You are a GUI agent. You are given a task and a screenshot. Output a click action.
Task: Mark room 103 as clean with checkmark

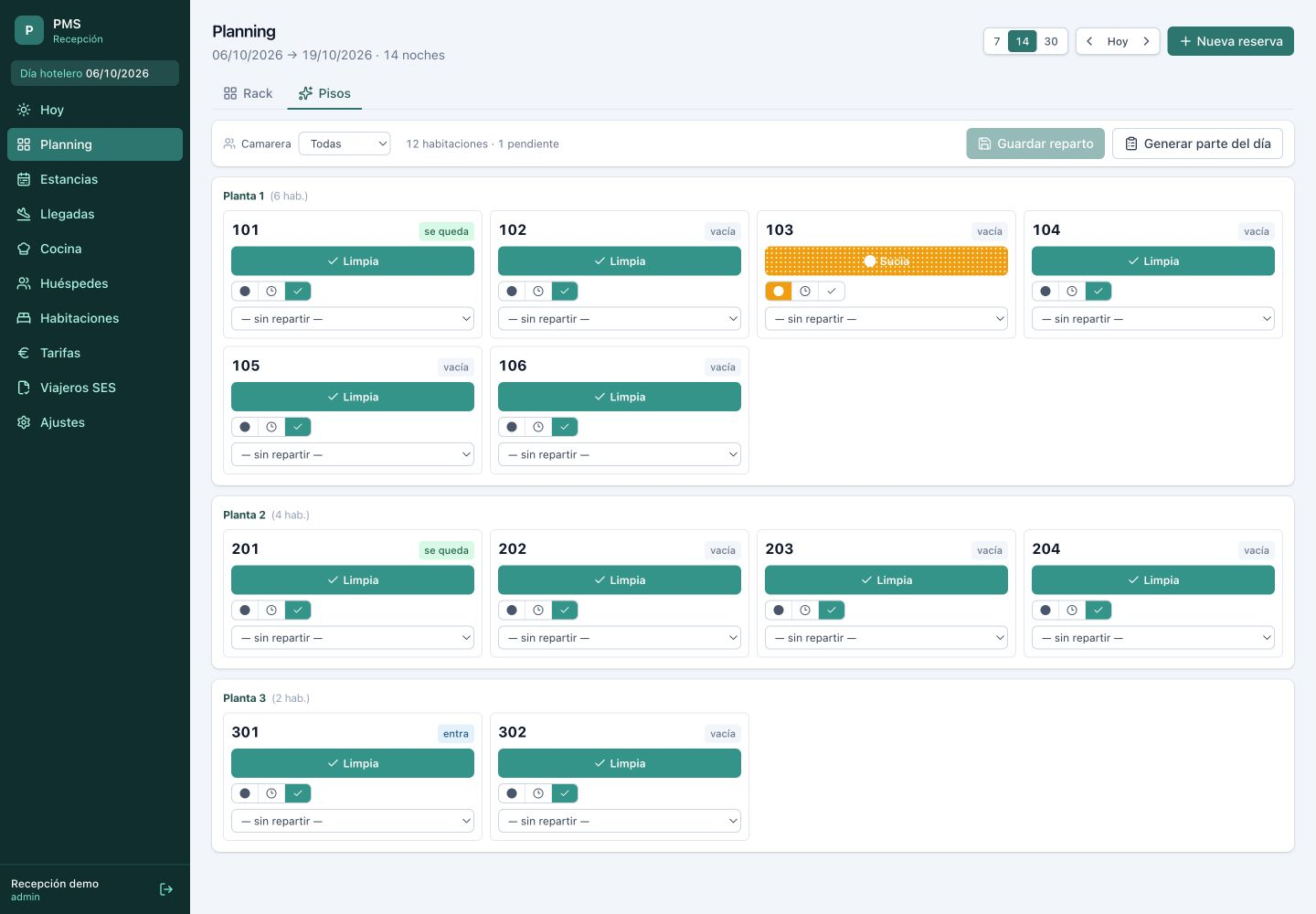pos(832,292)
